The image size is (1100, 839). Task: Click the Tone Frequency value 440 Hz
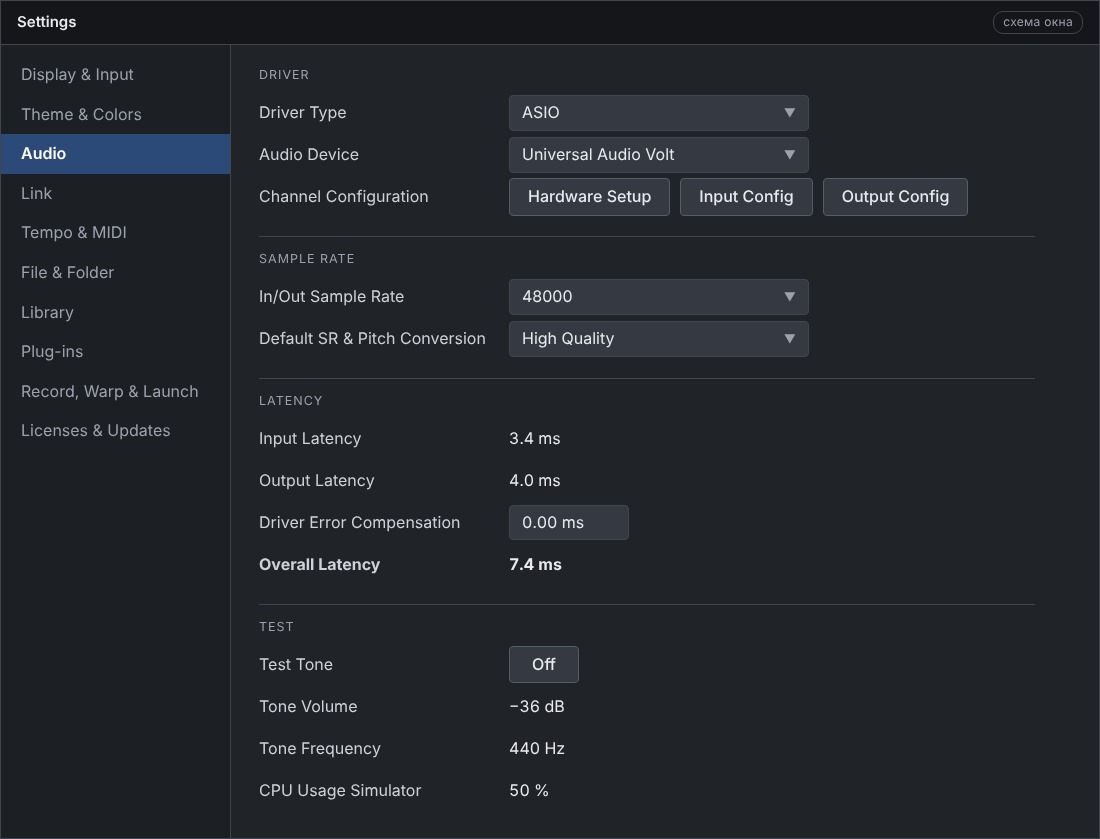537,749
